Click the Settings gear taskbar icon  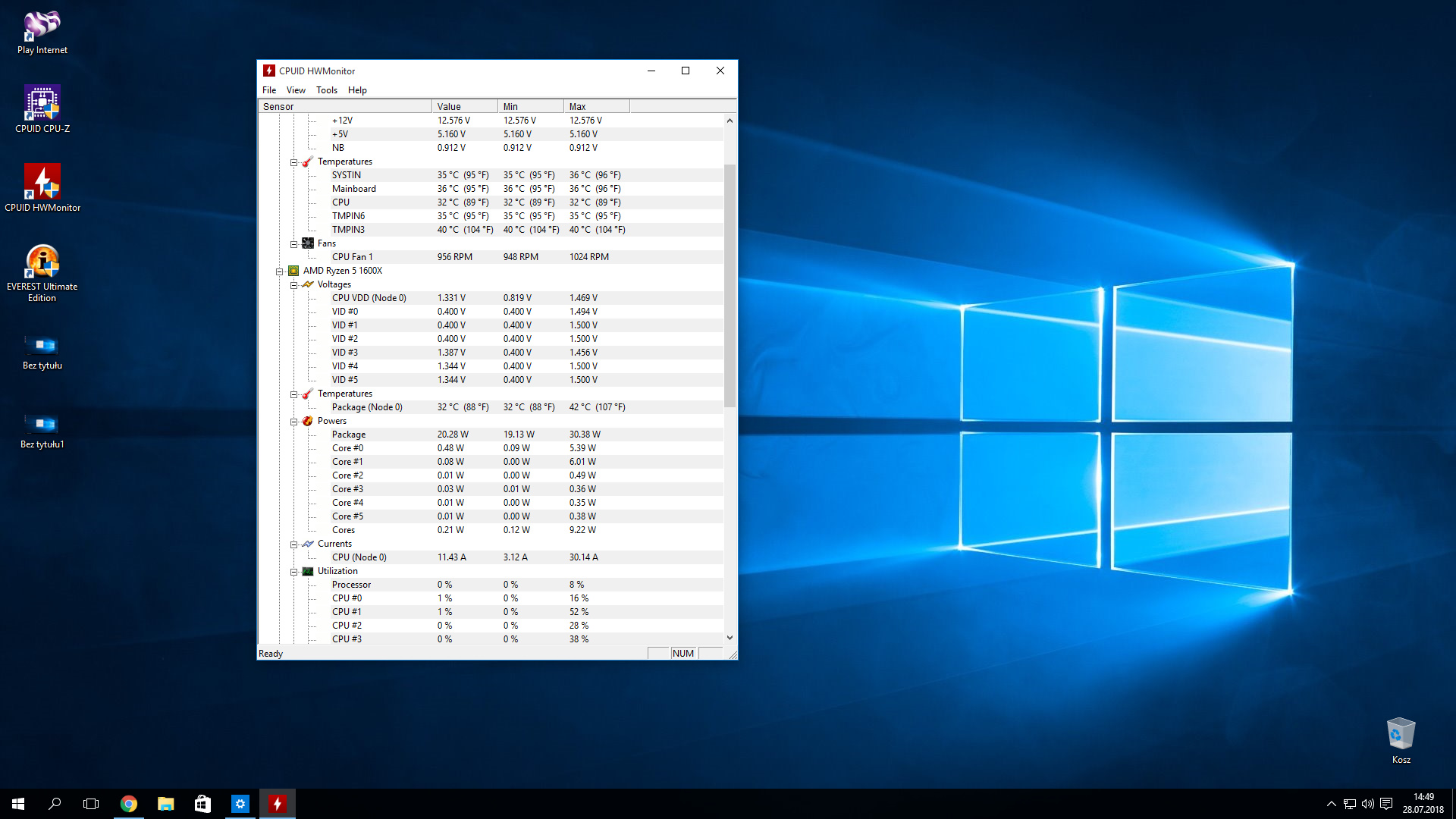[240, 804]
